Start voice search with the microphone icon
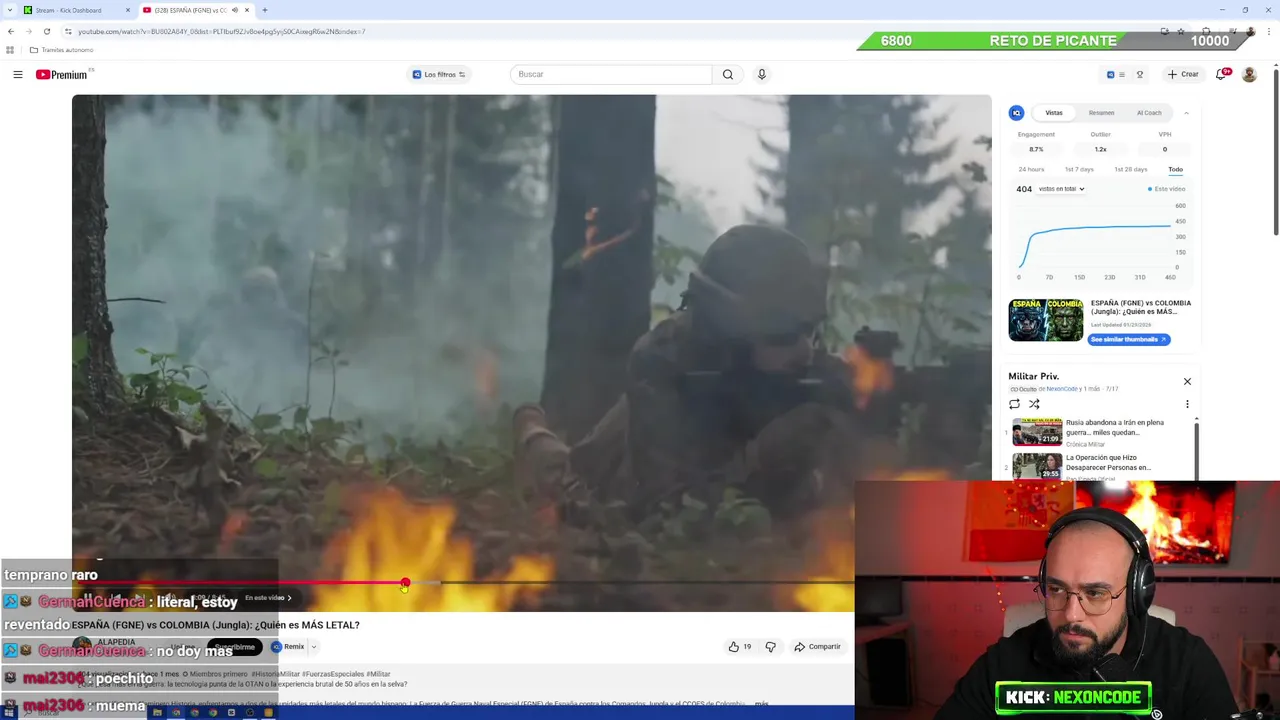 (x=762, y=74)
